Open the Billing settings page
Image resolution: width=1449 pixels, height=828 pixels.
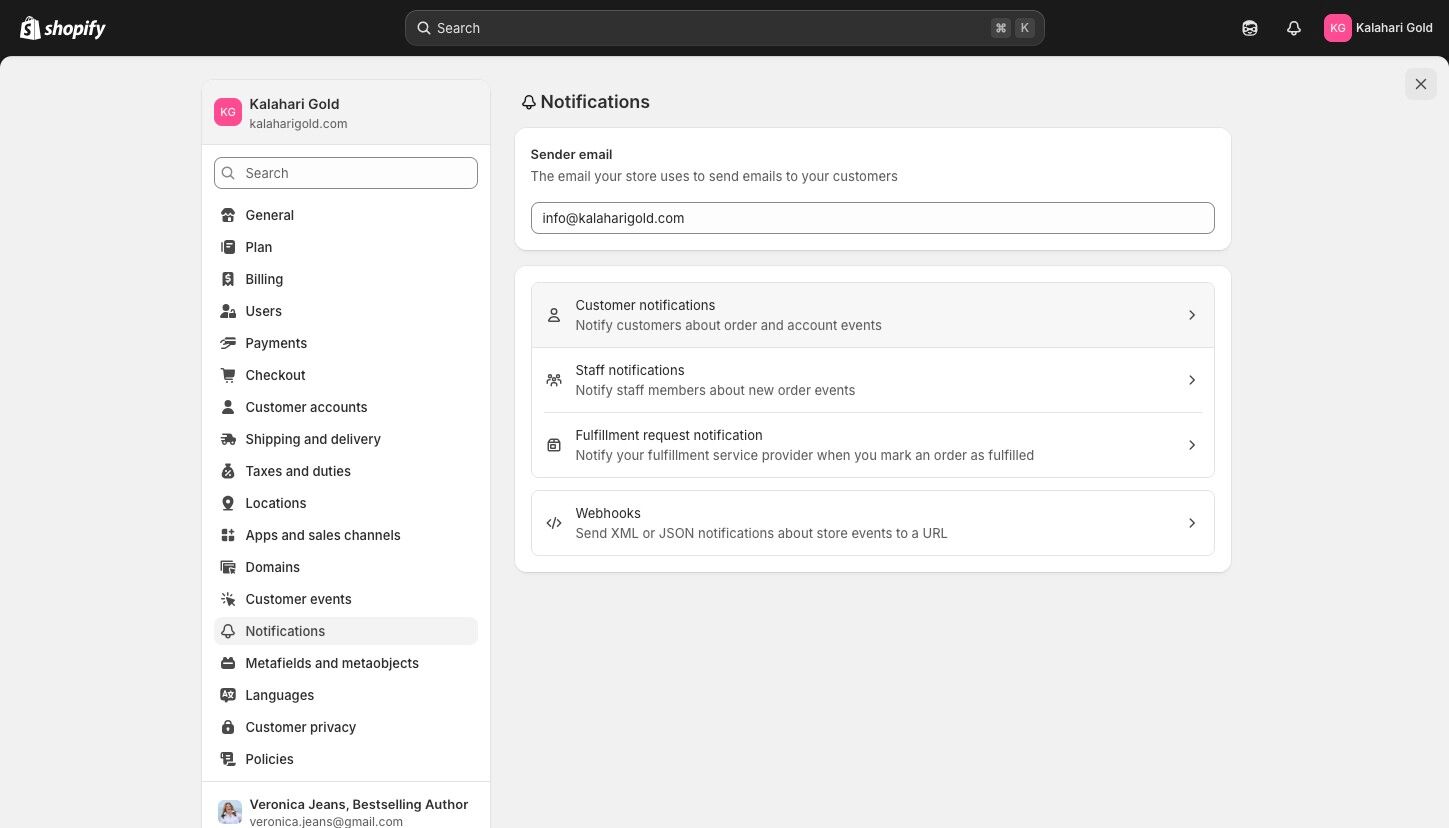[264, 279]
